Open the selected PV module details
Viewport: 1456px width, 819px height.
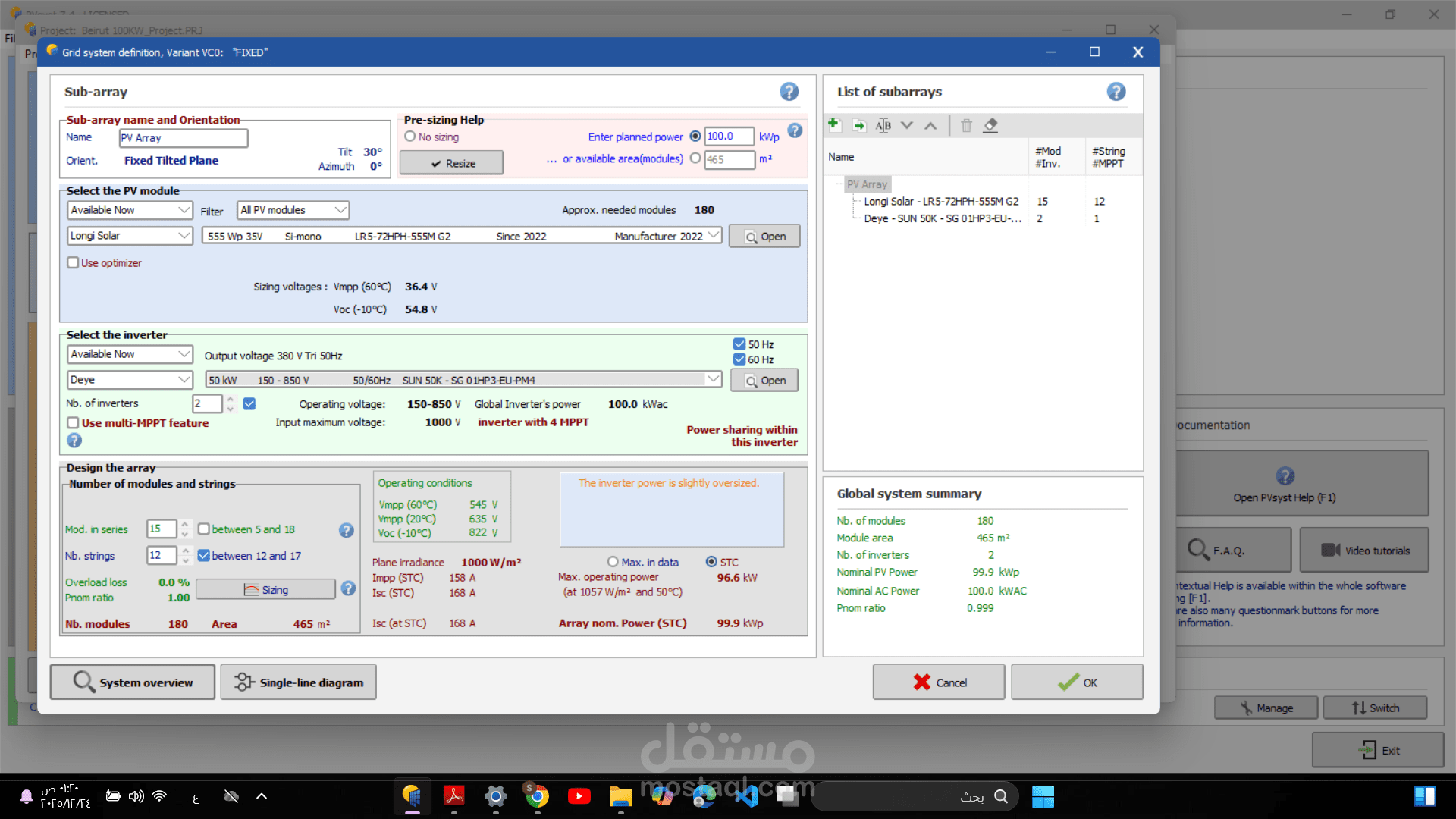pos(764,237)
